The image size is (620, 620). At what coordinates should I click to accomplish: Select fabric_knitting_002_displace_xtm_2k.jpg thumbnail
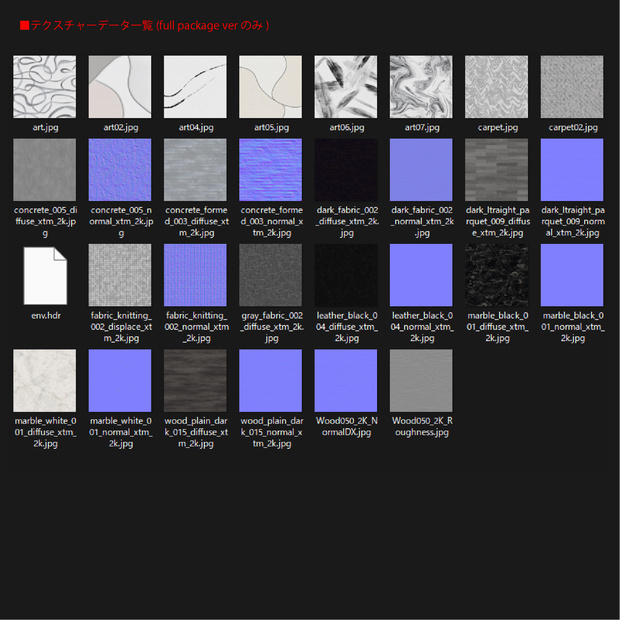click(120, 275)
